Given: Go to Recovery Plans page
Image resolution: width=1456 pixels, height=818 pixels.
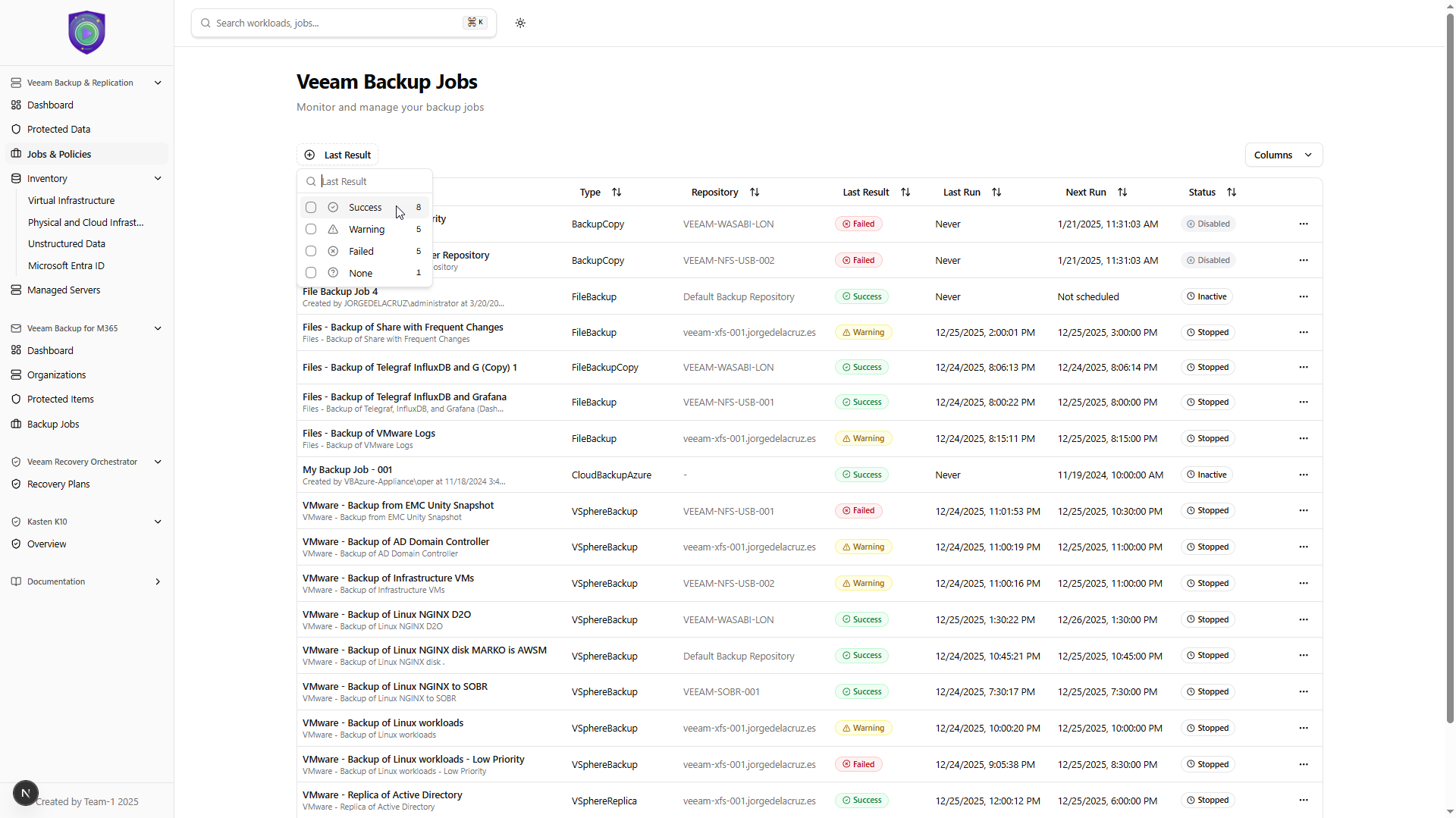Looking at the screenshot, I should [58, 484].
